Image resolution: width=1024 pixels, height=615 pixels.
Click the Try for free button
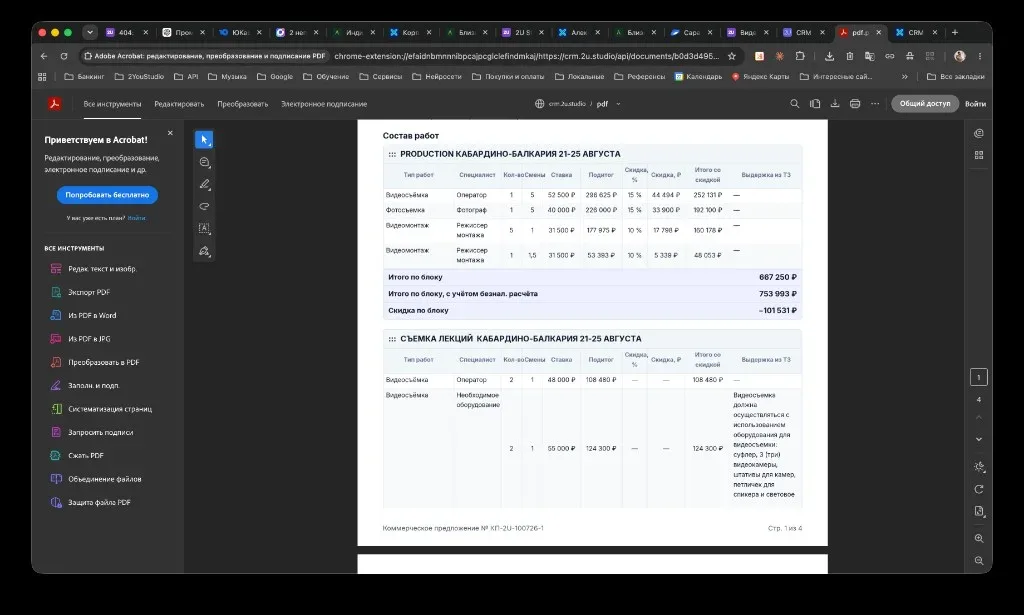107,195
